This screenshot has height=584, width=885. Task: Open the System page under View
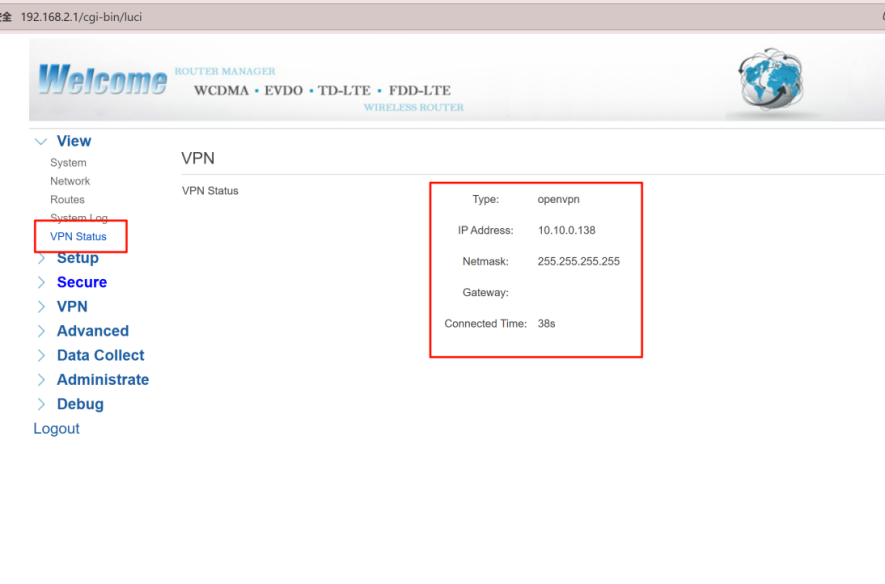coord(68,163)
